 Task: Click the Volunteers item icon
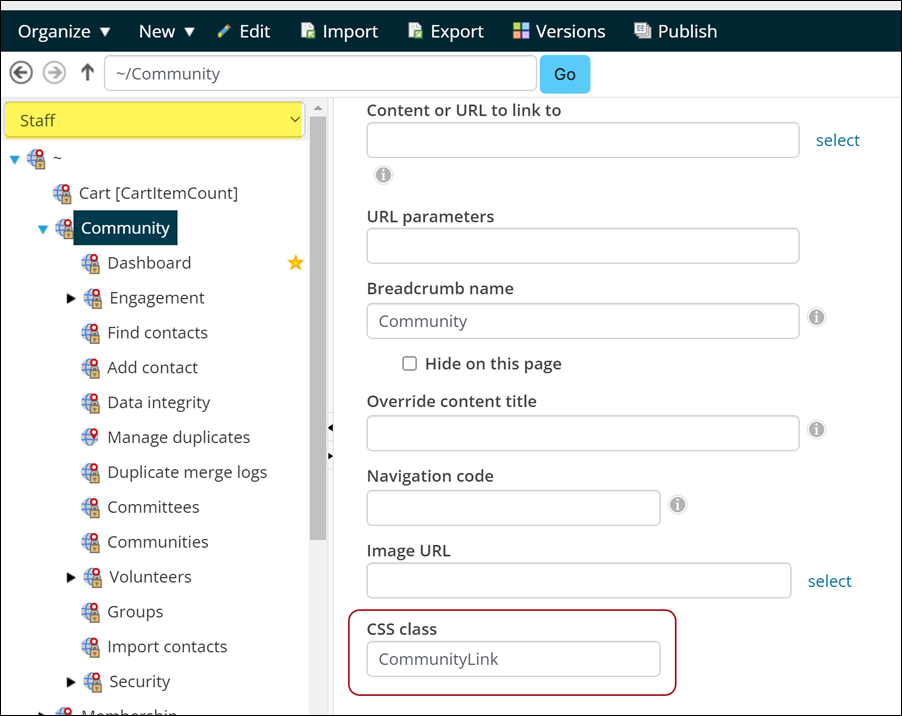click(93, 577)
